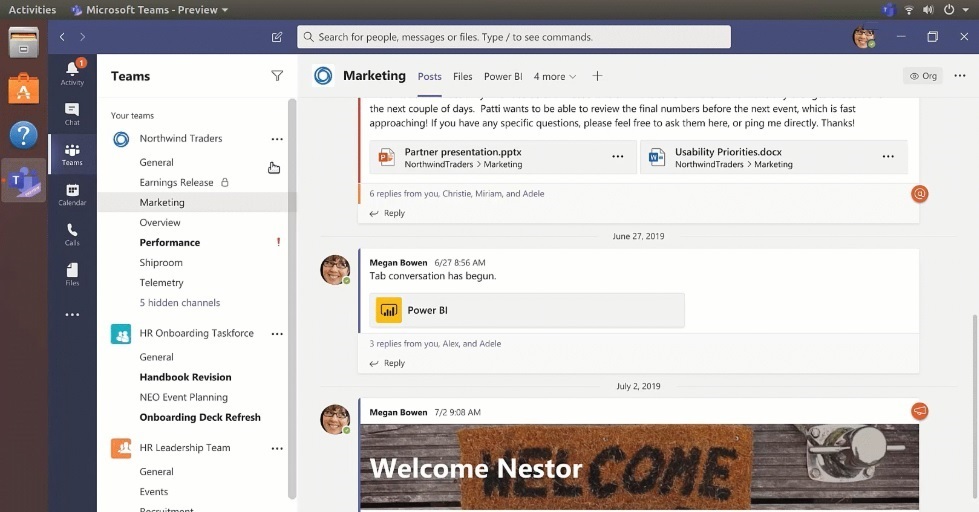Add a new tab with plus icon
This screenshot has height=512, width=979.
click(x=598, y=76)
